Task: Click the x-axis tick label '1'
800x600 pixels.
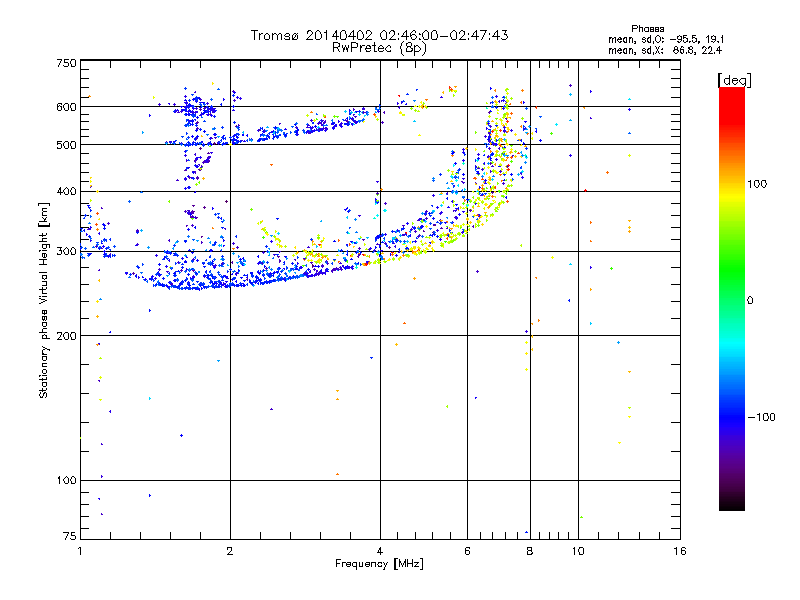Action: point(80,551)
